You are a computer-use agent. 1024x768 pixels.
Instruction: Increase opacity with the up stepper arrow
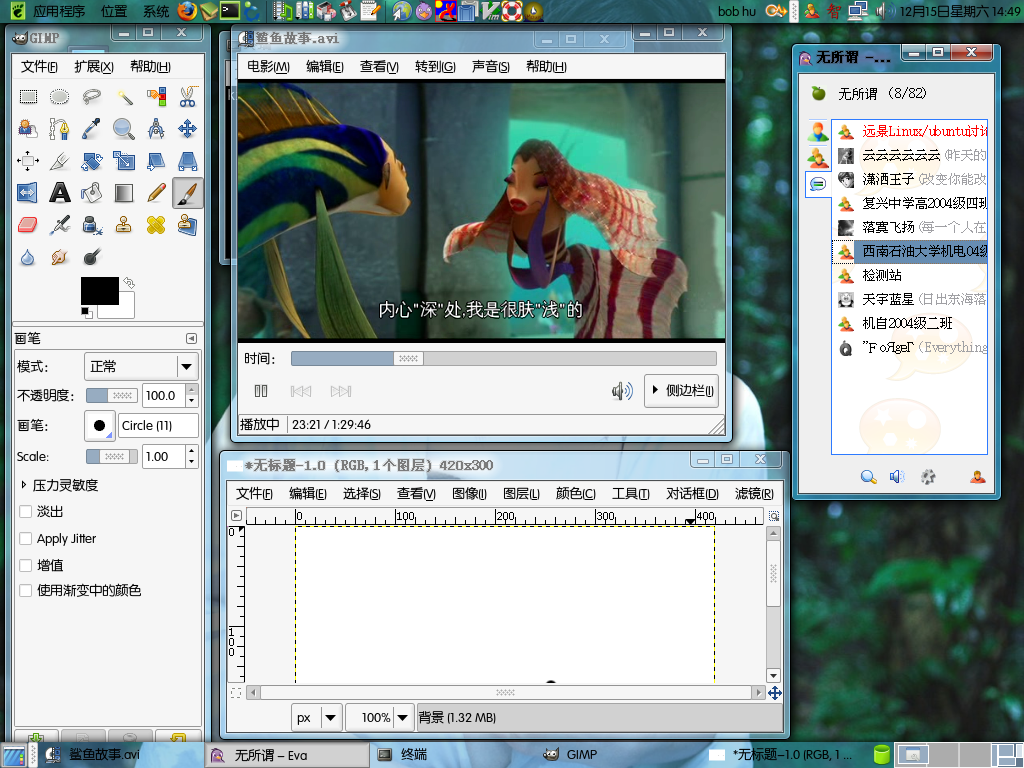pyautogui.click(x=191, y=390)
